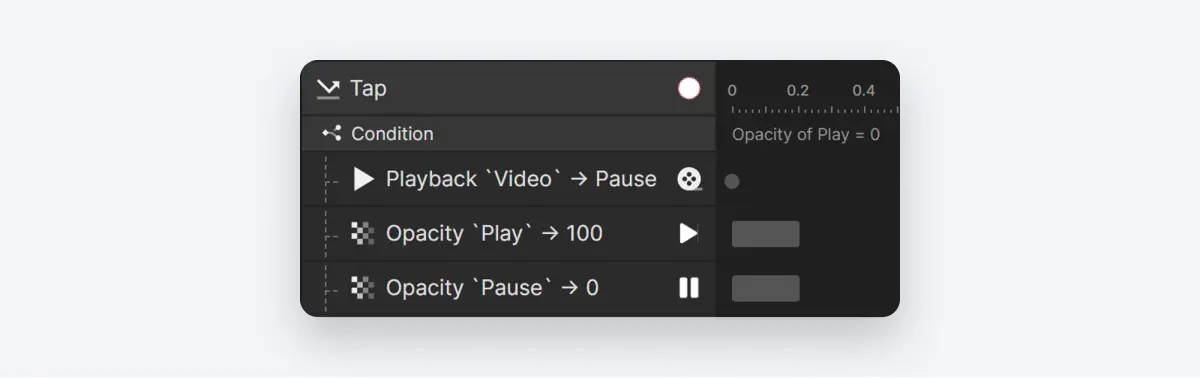
Task: Click the Tap trigger icon
Action: coord(328,89)
